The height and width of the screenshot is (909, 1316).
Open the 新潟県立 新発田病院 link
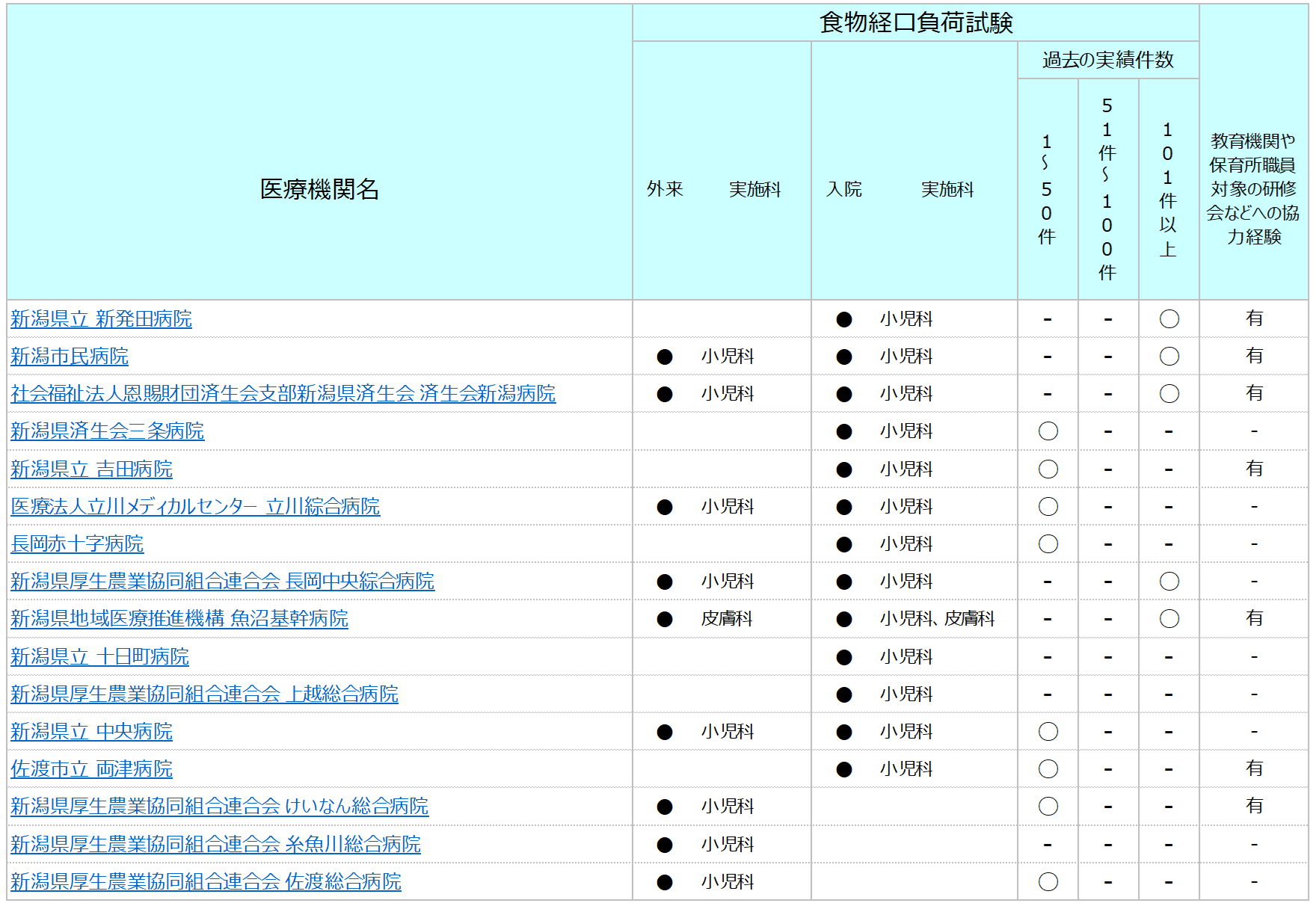click(101, 319)
